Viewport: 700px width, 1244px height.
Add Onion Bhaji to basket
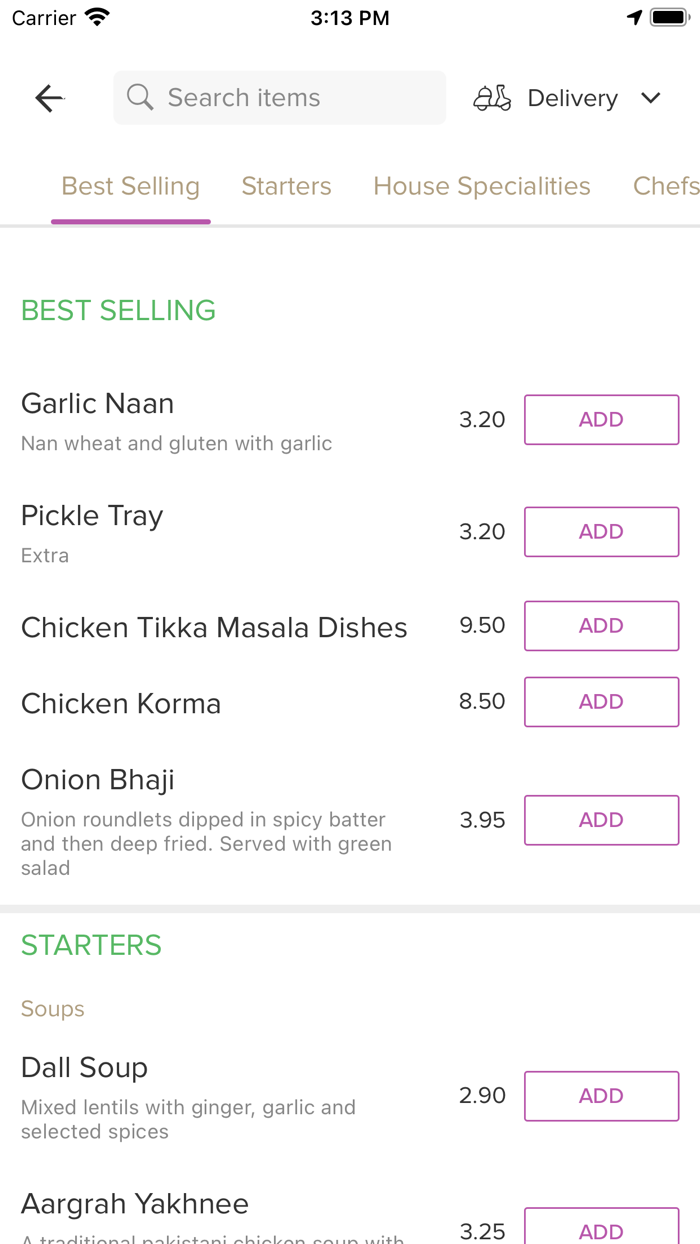[x=601, y=820]
